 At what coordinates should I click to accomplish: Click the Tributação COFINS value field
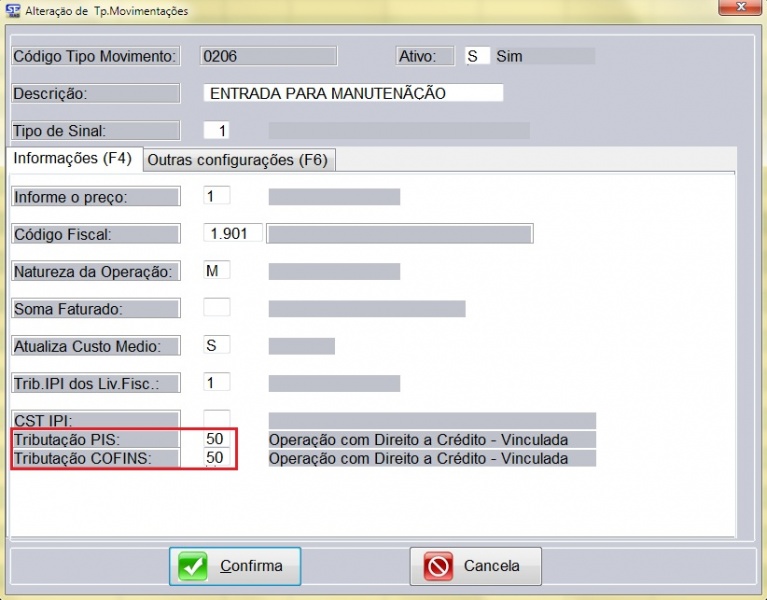[x=216, y=458]
